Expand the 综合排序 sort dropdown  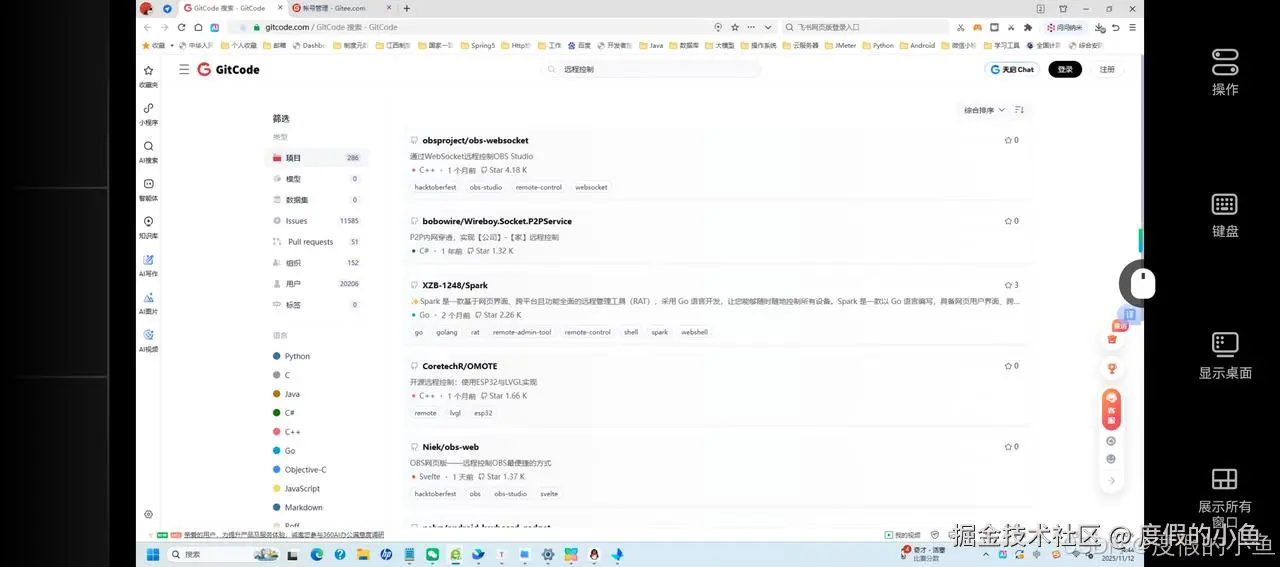pyautogui.click(x=984, y=110)
